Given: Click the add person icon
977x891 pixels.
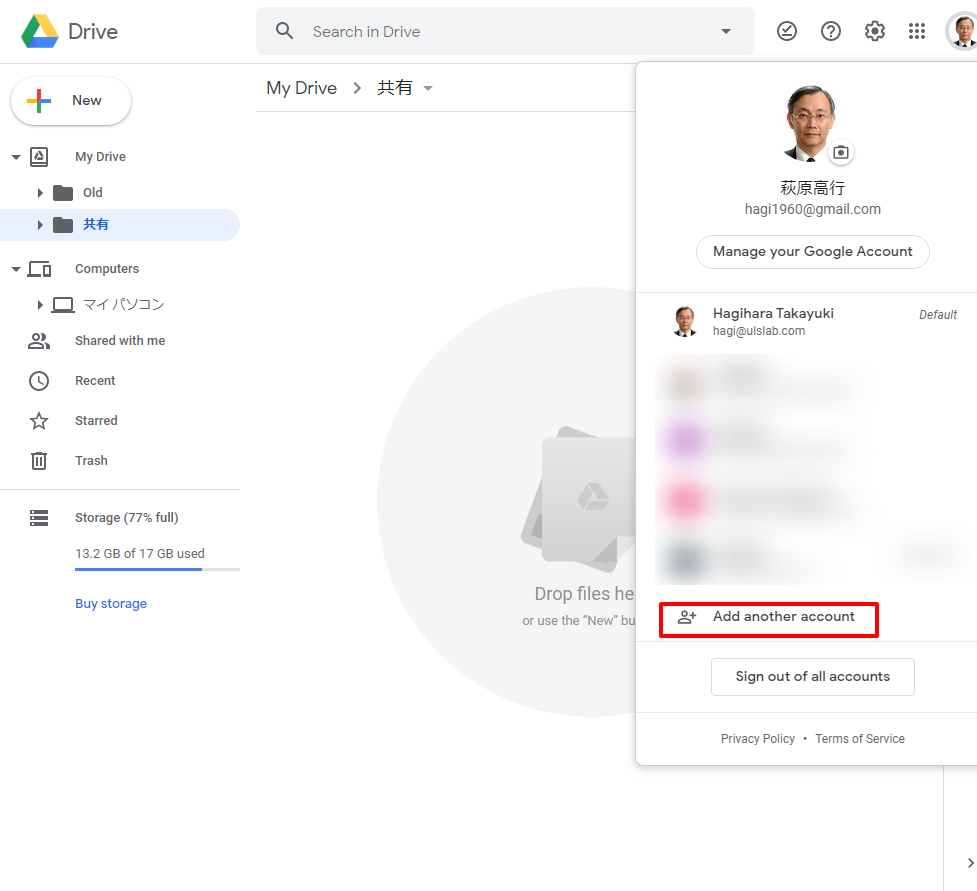Looking at the screenshot, I should pyautogui.click(x=687, y=617).
